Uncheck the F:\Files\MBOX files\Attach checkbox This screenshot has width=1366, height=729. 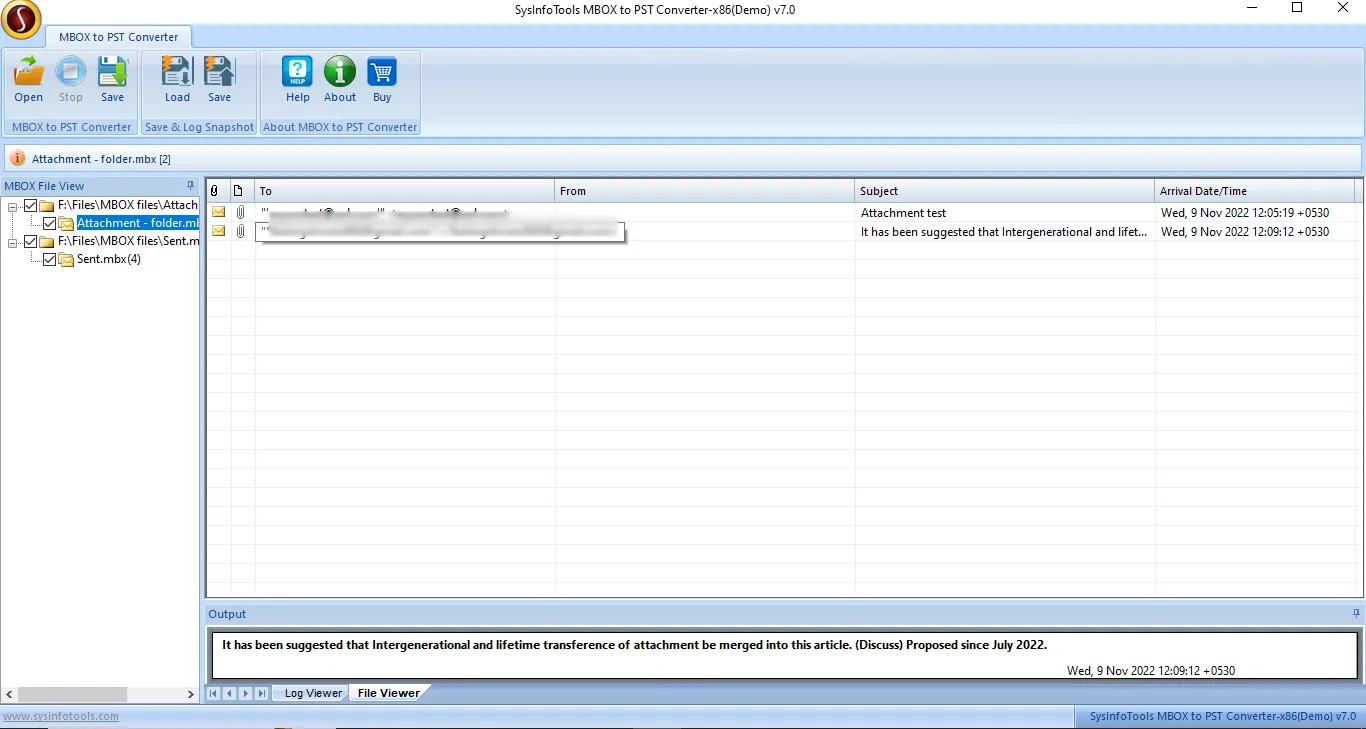coord(31,205)
